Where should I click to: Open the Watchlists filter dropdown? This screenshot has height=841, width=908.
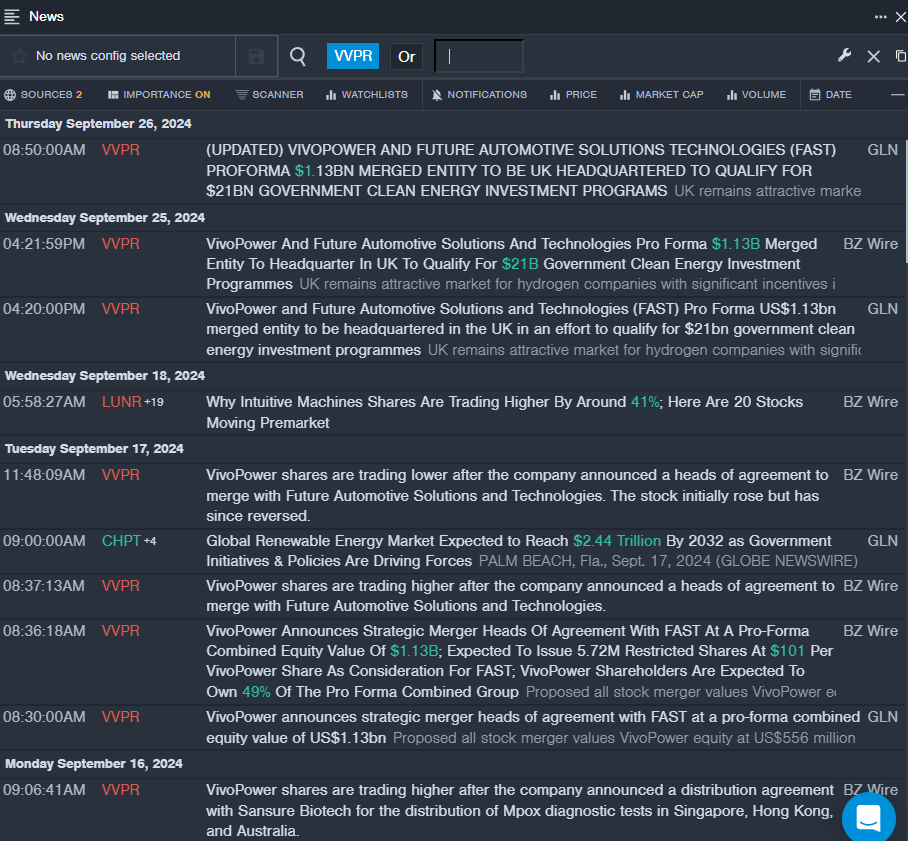point(366,95)
